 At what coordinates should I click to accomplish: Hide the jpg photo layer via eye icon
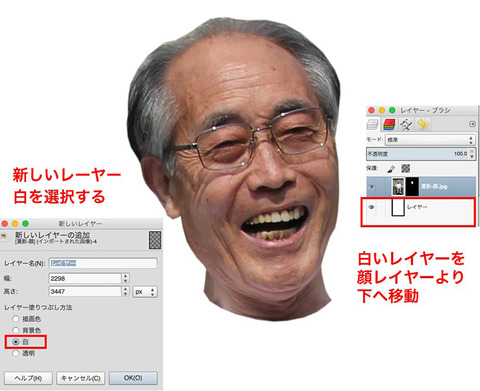pos(371,187)
